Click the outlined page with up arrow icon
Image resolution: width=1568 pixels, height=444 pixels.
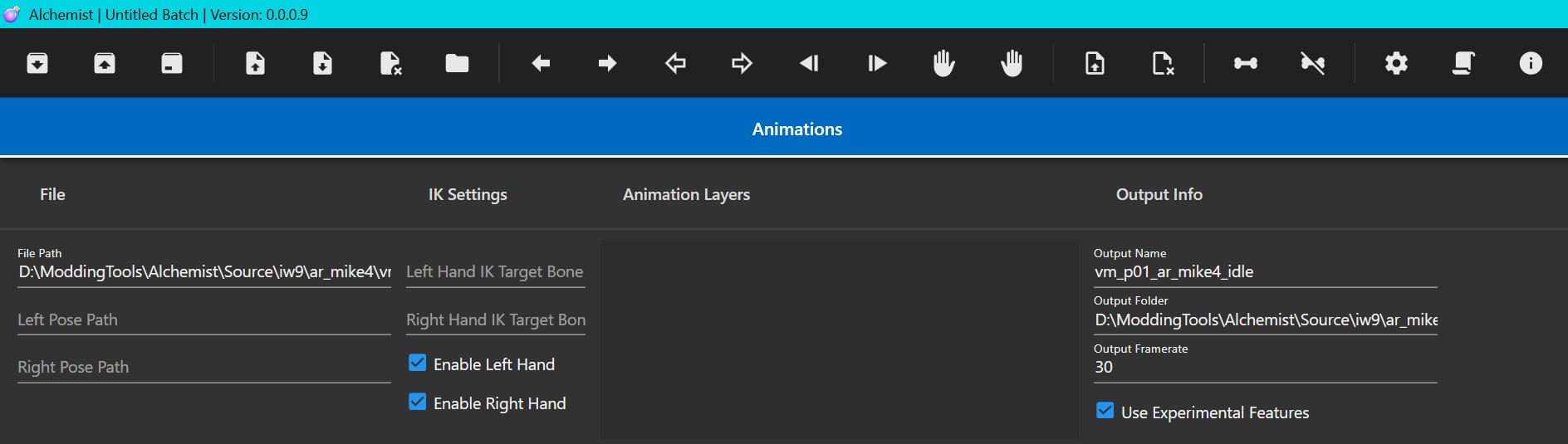click(x=1095, y=63)
